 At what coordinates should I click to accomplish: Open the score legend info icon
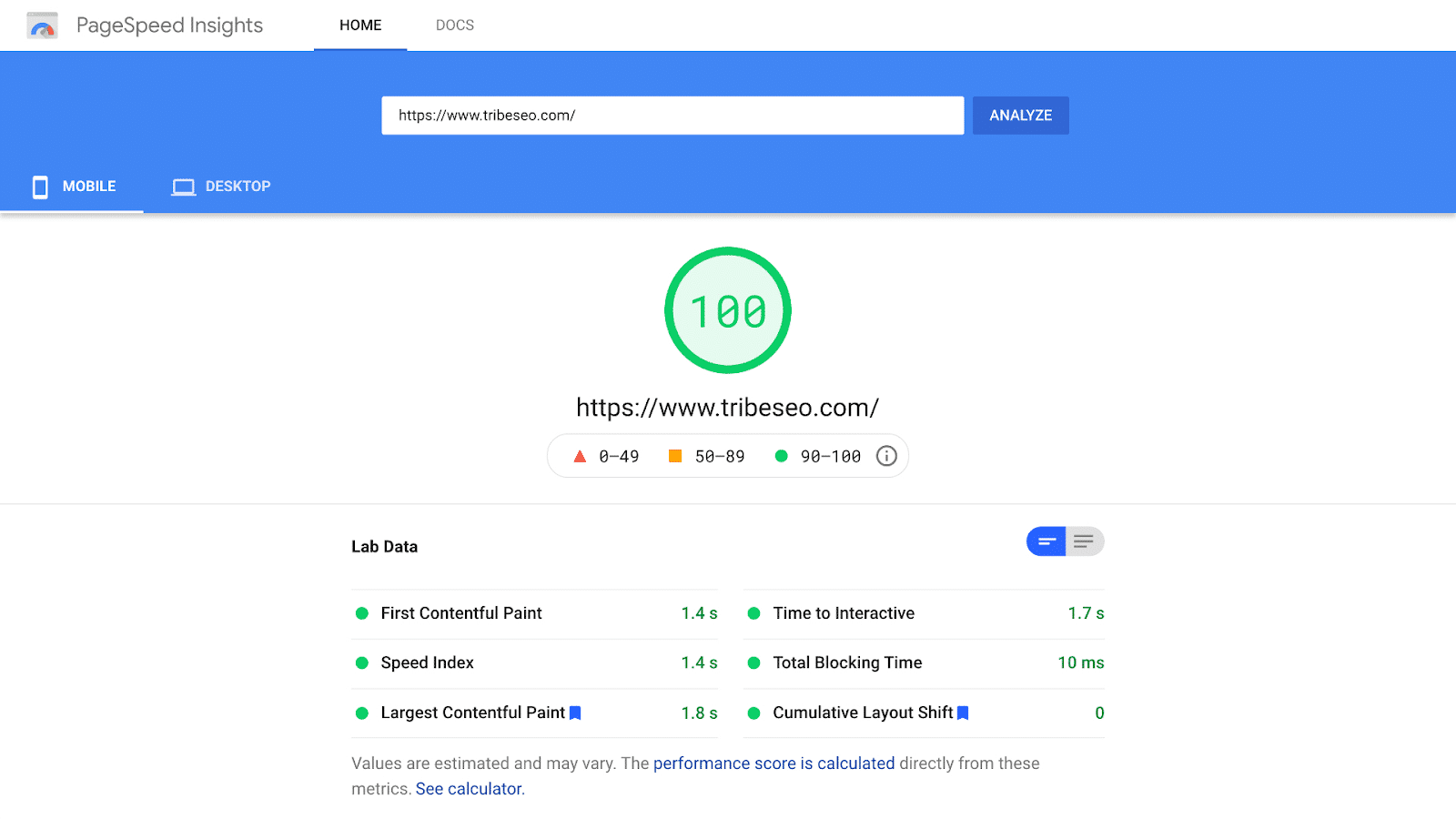[885, 456]
